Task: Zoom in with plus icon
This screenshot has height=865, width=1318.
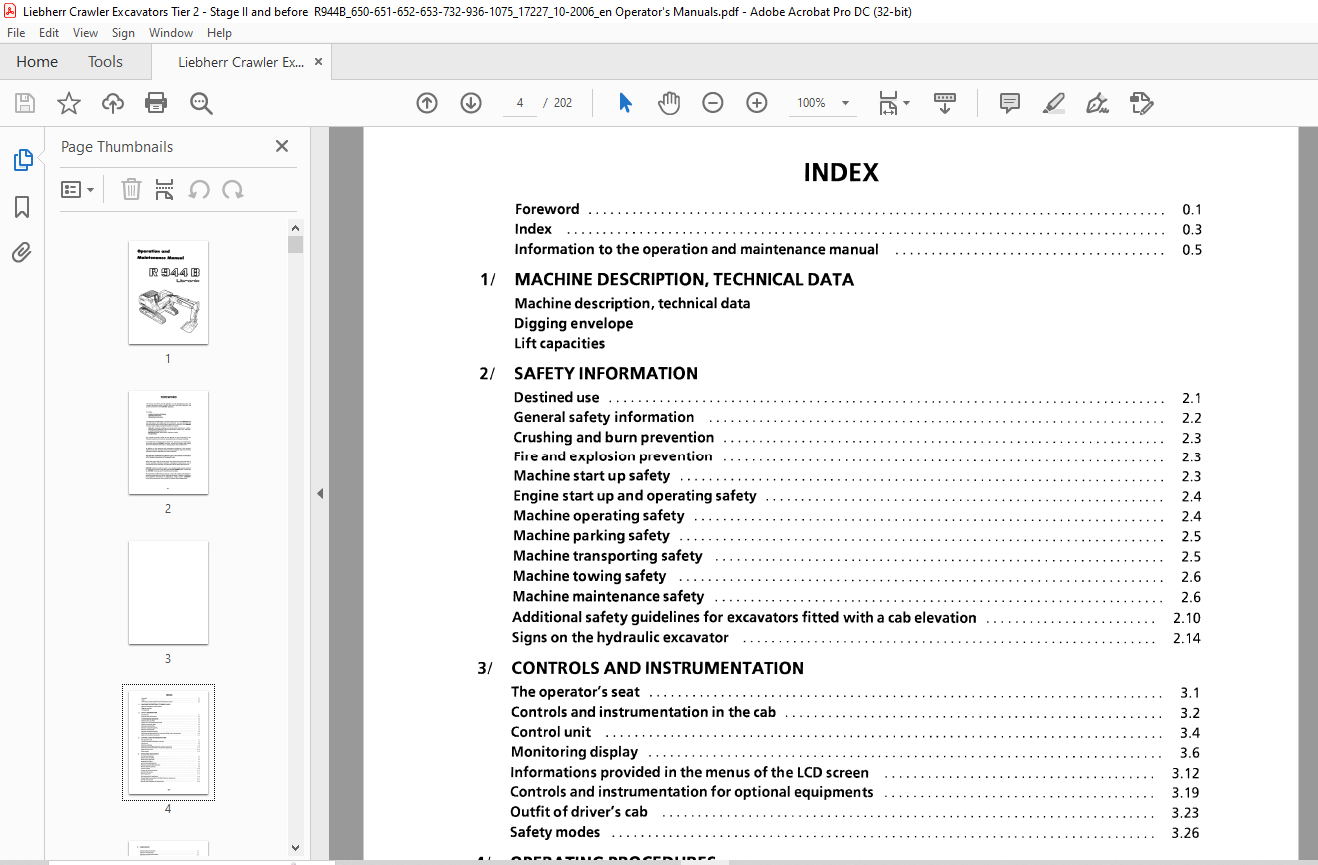Action: (x=757, y=103)
